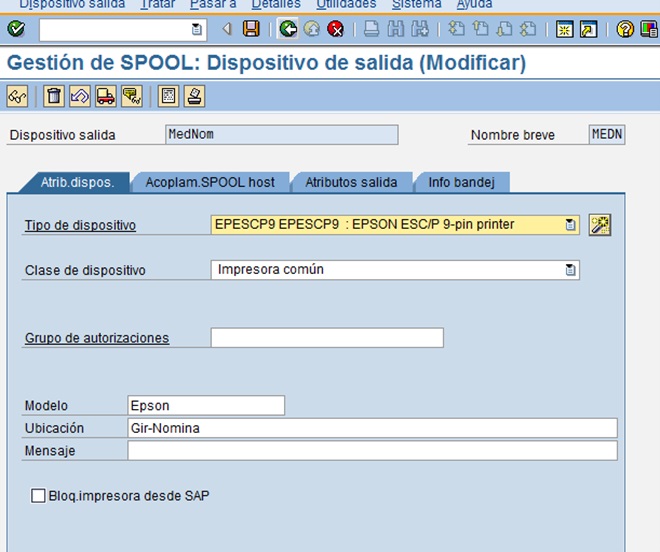Switch to the Acoplam.SPOOL host tab
Screen dimensions: 660x552
point(209,182)
